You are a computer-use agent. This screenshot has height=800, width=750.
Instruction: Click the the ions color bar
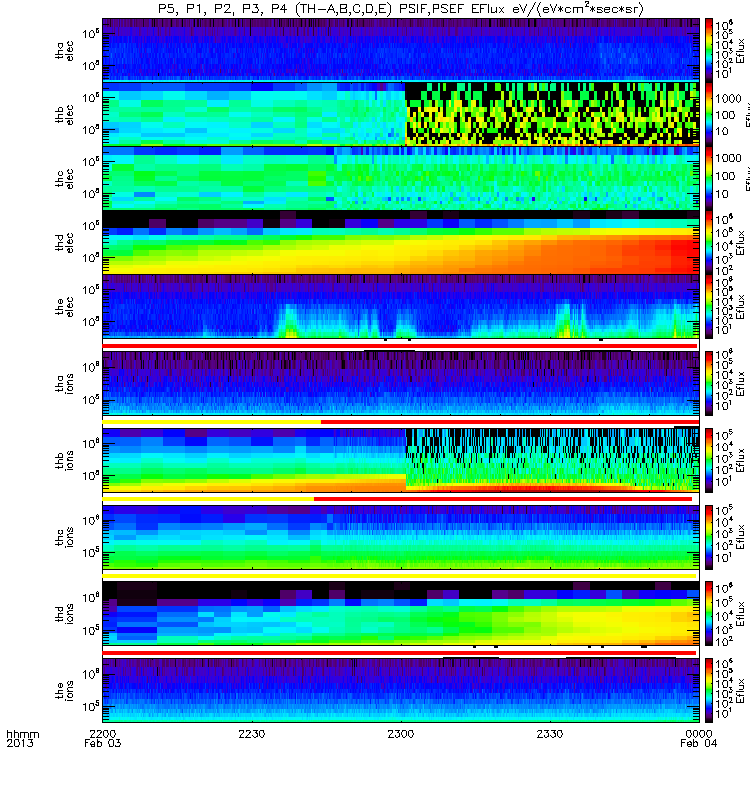[709, 690]
